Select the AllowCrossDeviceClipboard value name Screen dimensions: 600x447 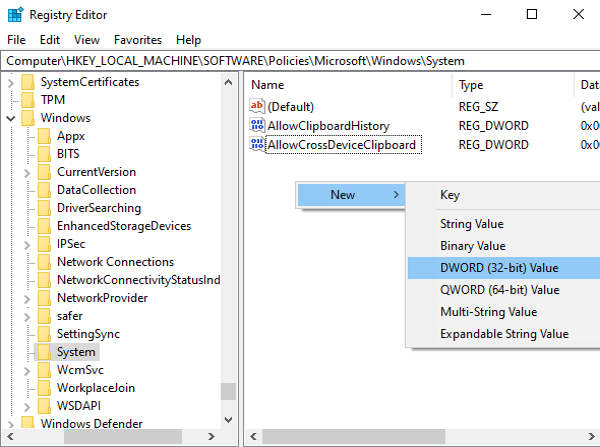(x=343, y=145)
